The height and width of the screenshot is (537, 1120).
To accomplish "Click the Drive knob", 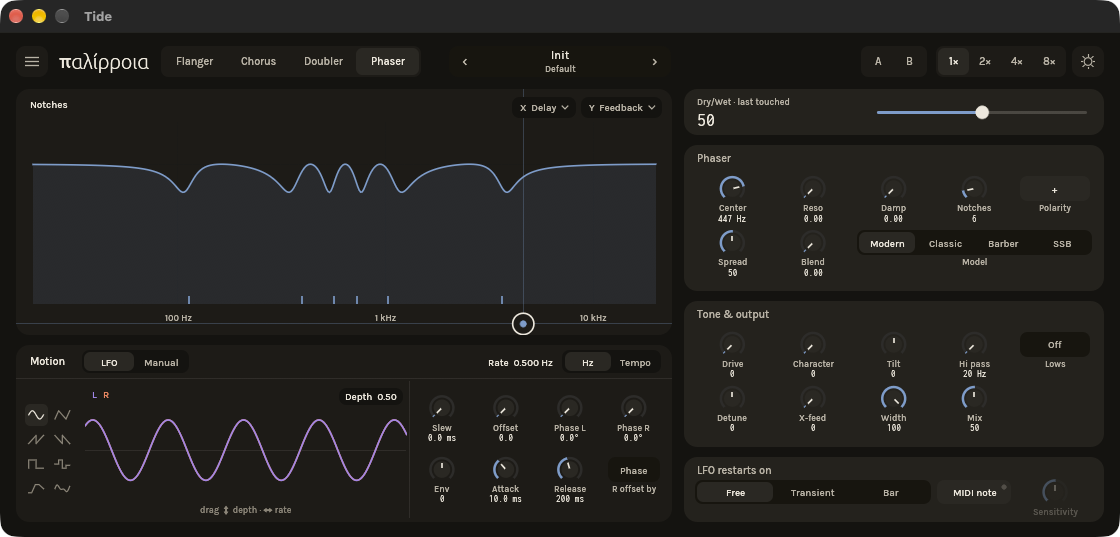I will pyautogui.click(x=732, y=344).
